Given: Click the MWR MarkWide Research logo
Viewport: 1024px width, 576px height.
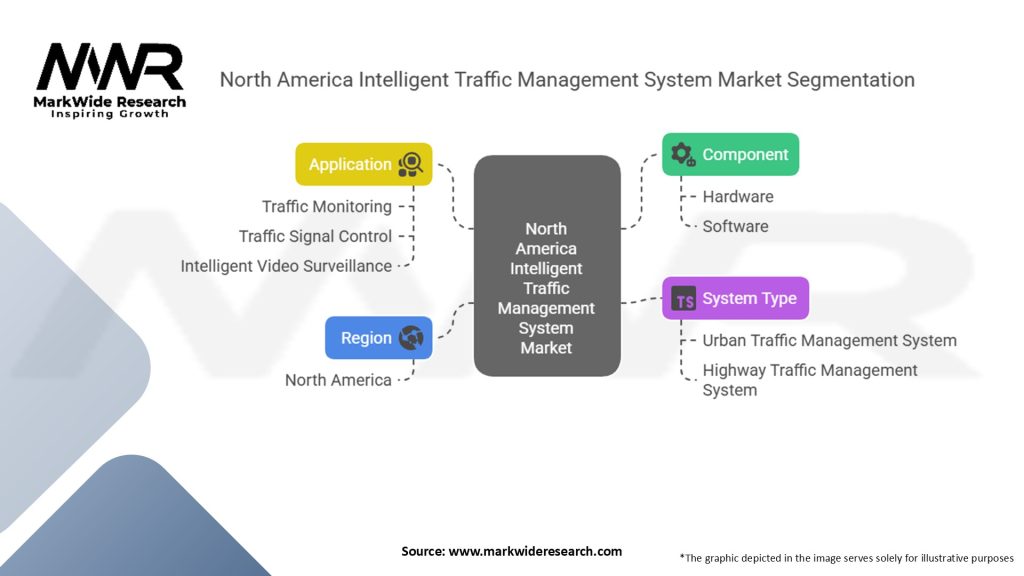Looking at the screenshot, I should 110,80.
